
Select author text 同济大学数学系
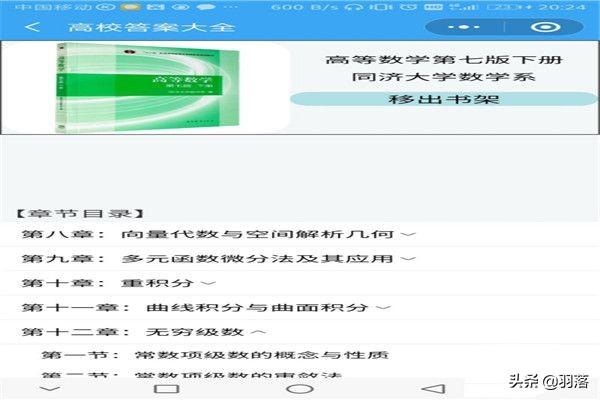click(443, 77)
